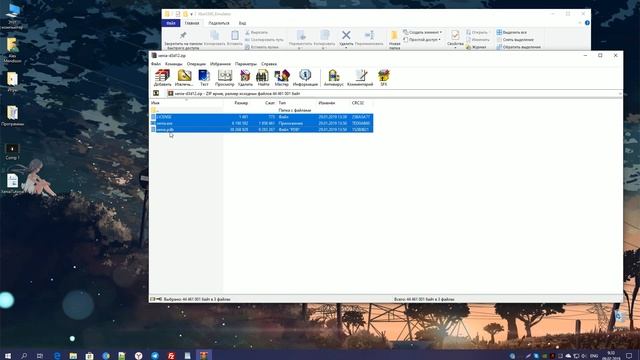Image resolution: width=640 pixels, height=360 pixels.
Task: Click the active WinRAR taskbar icon
Action: coord(204,356)
